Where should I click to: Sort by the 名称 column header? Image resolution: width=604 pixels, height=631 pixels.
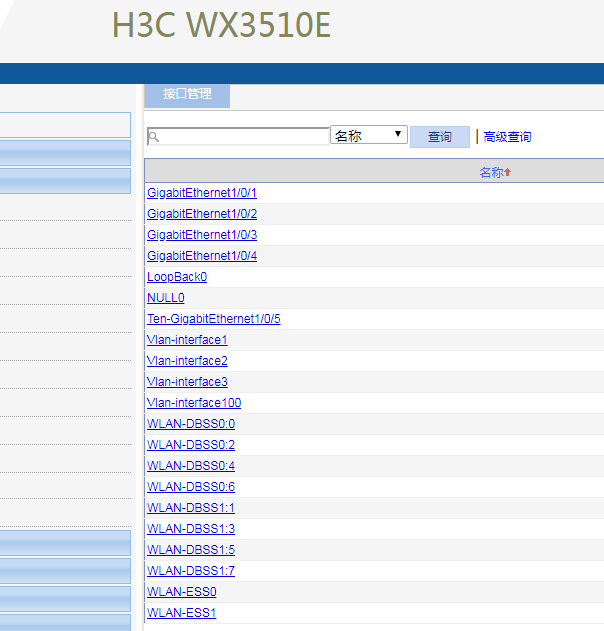tap(495, 172)
